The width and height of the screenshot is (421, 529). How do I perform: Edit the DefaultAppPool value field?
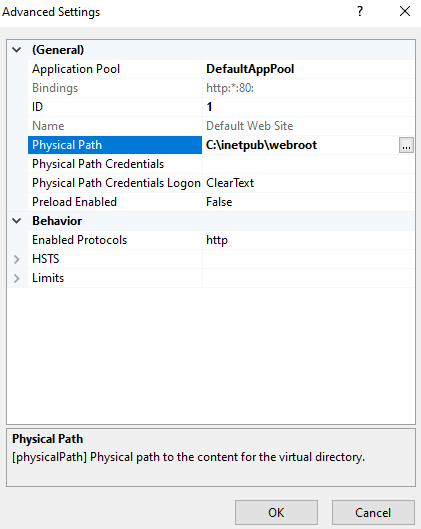(308, 69)
